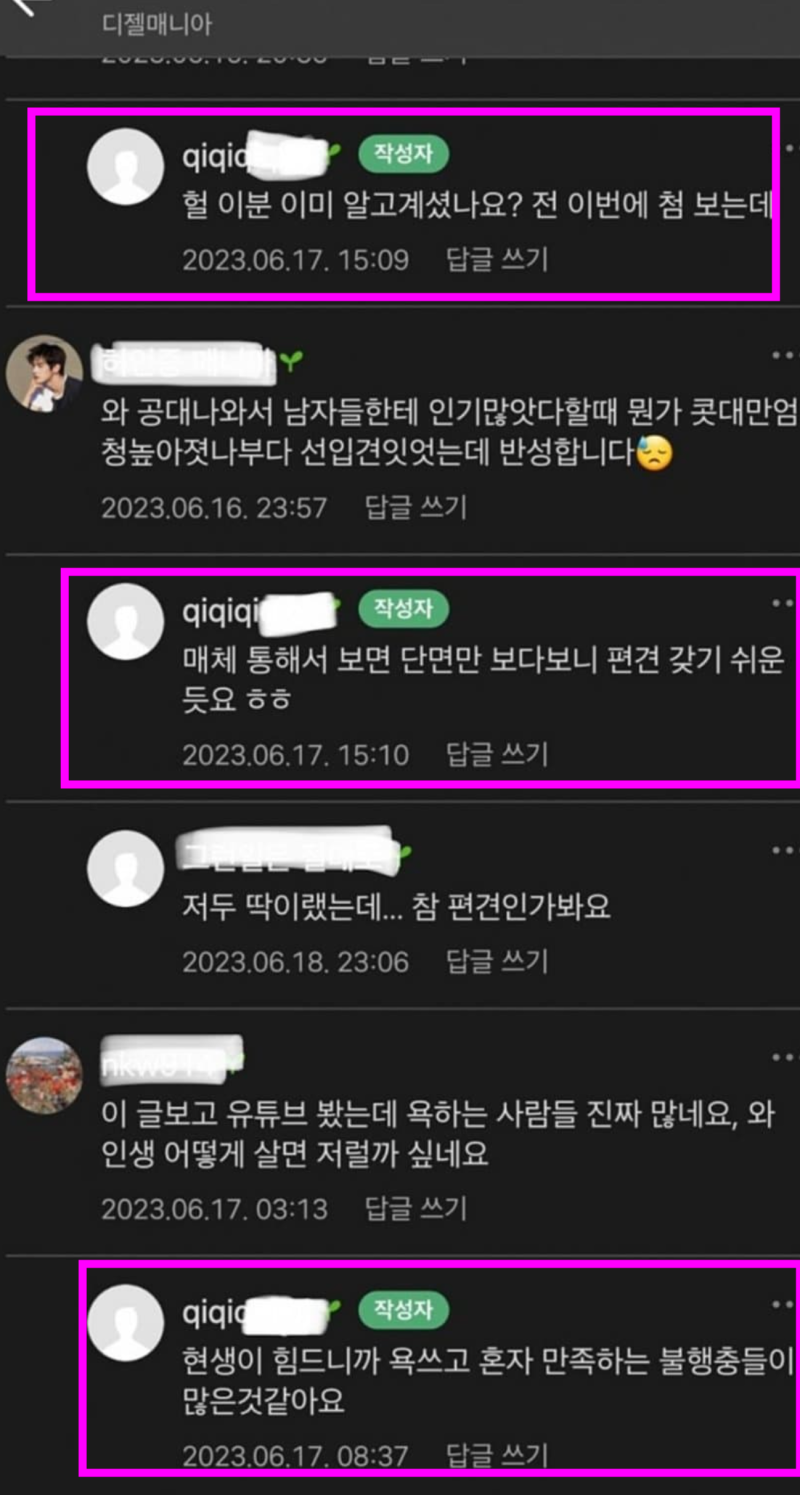Screen dimensions: 800x1495
Task: Tap the default avatar on the 15:09 comment
Action: tap(126, 167)
